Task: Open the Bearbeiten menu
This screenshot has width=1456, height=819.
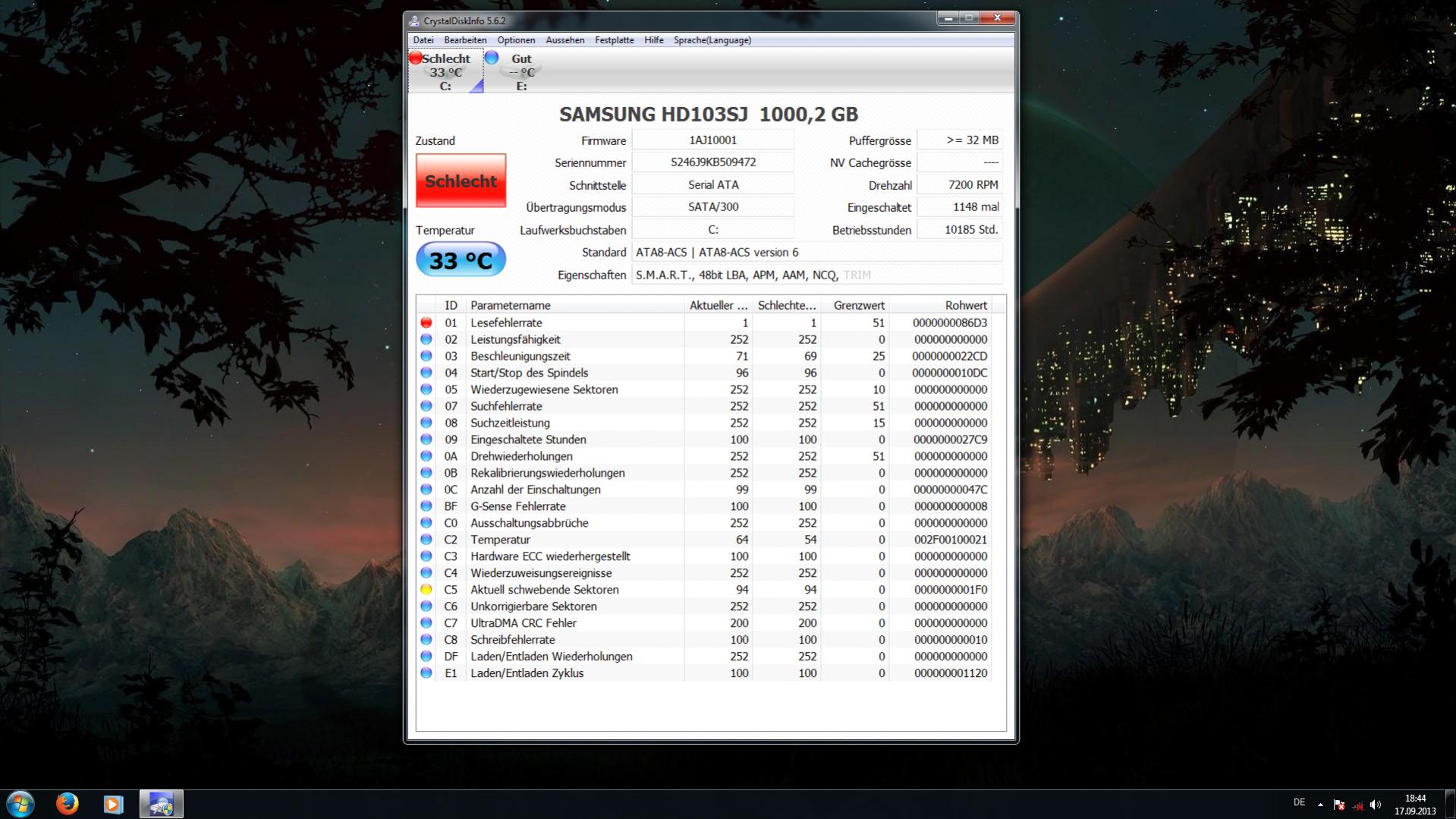Action: pos(465,40)
